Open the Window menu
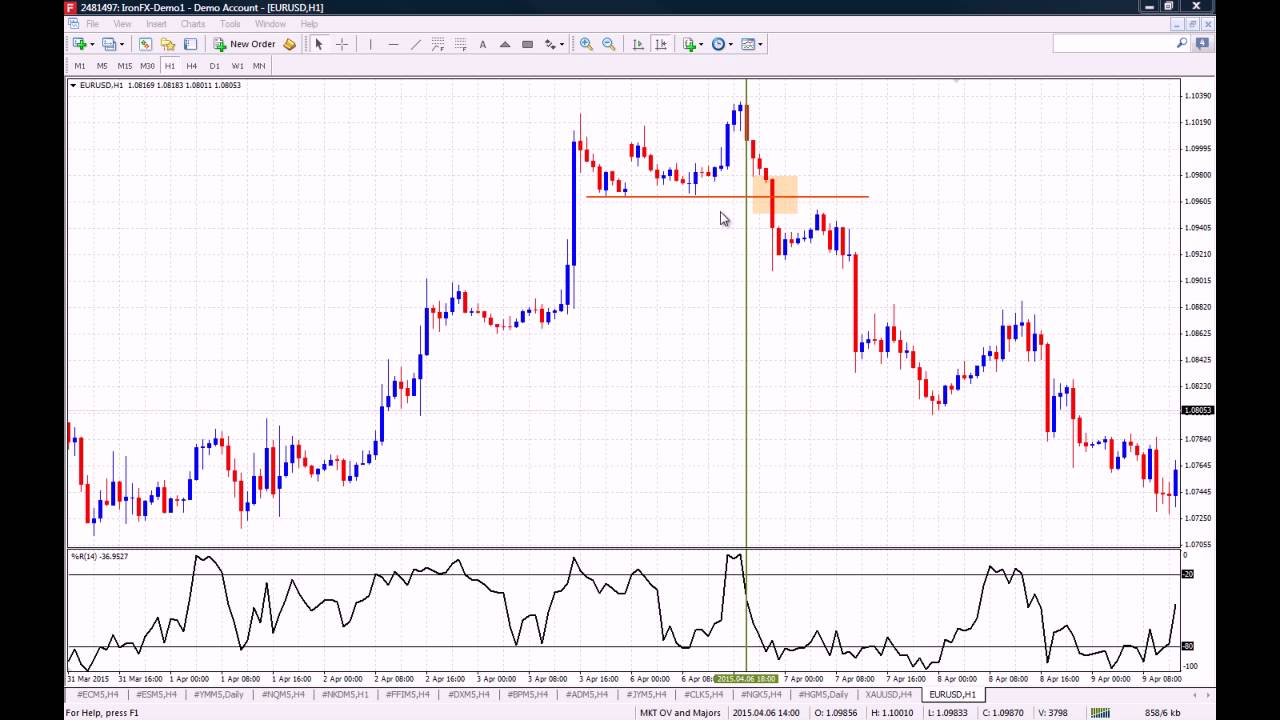The image size is (1280, 720). pos(270,24)
